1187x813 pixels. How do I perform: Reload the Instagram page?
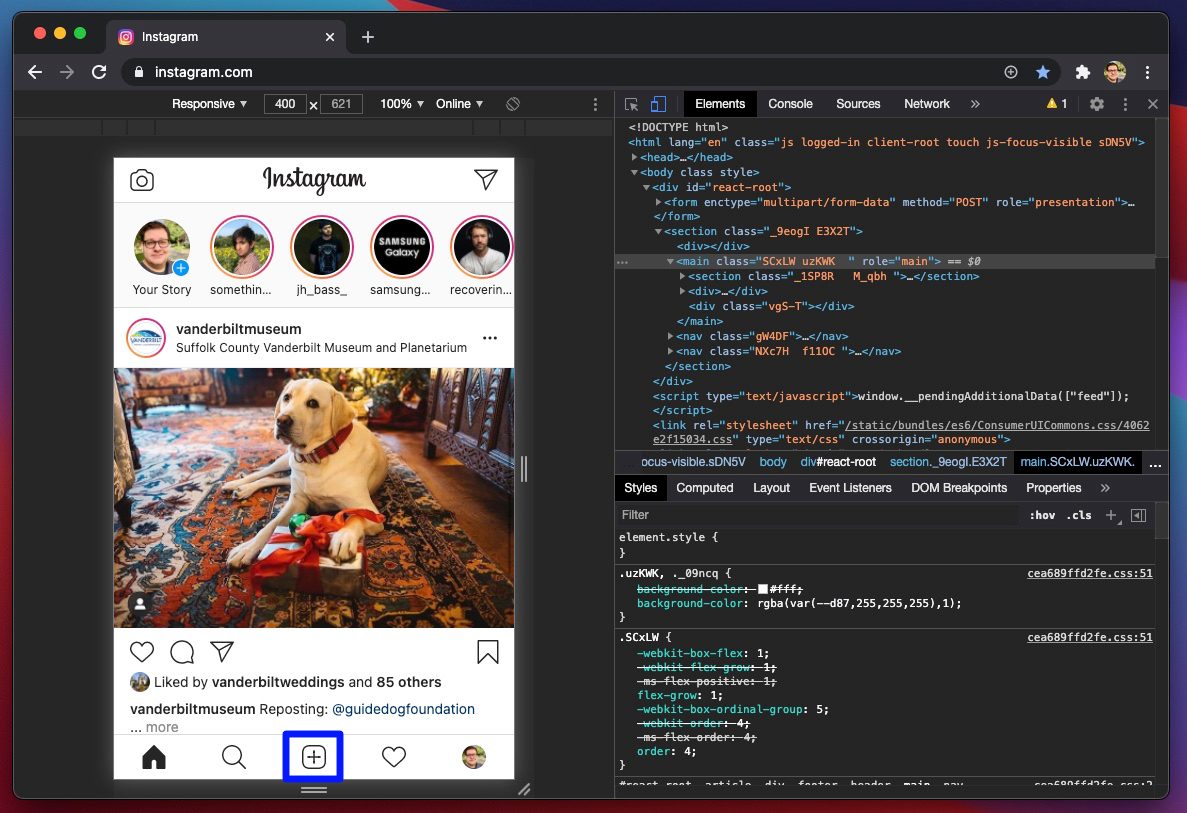pyautogui.click(x=99, y=72)
